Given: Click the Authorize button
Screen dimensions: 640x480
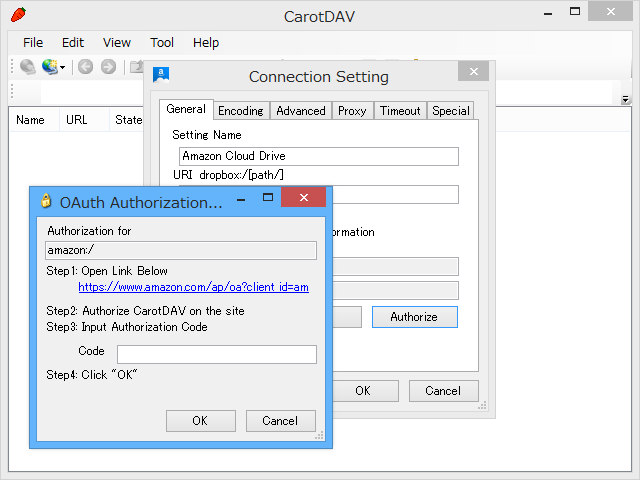Looking at the screenshot, I should click(x=415, y=317).
